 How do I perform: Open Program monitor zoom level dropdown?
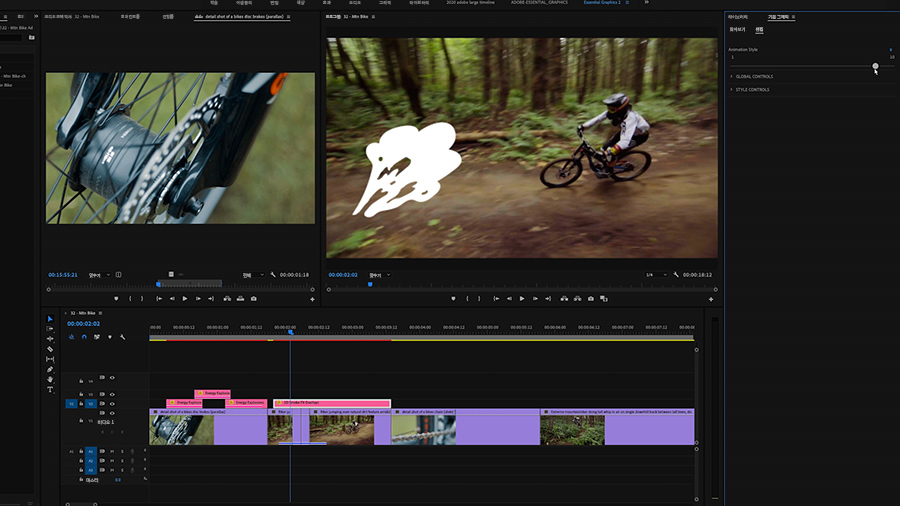[380, 275]
